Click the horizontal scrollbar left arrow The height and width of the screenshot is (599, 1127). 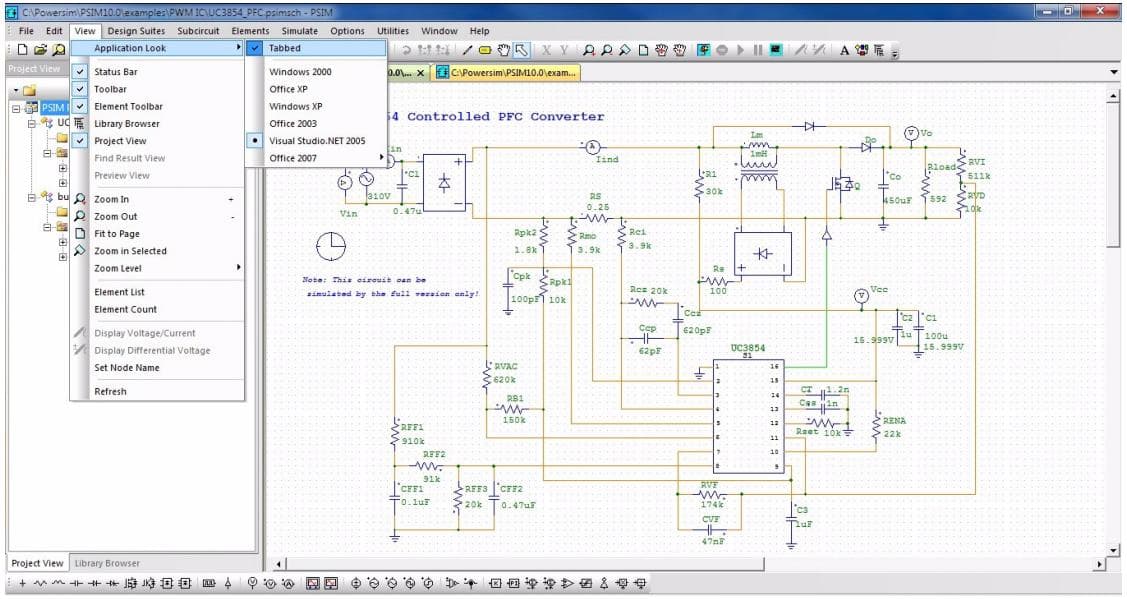pos(279,564)
